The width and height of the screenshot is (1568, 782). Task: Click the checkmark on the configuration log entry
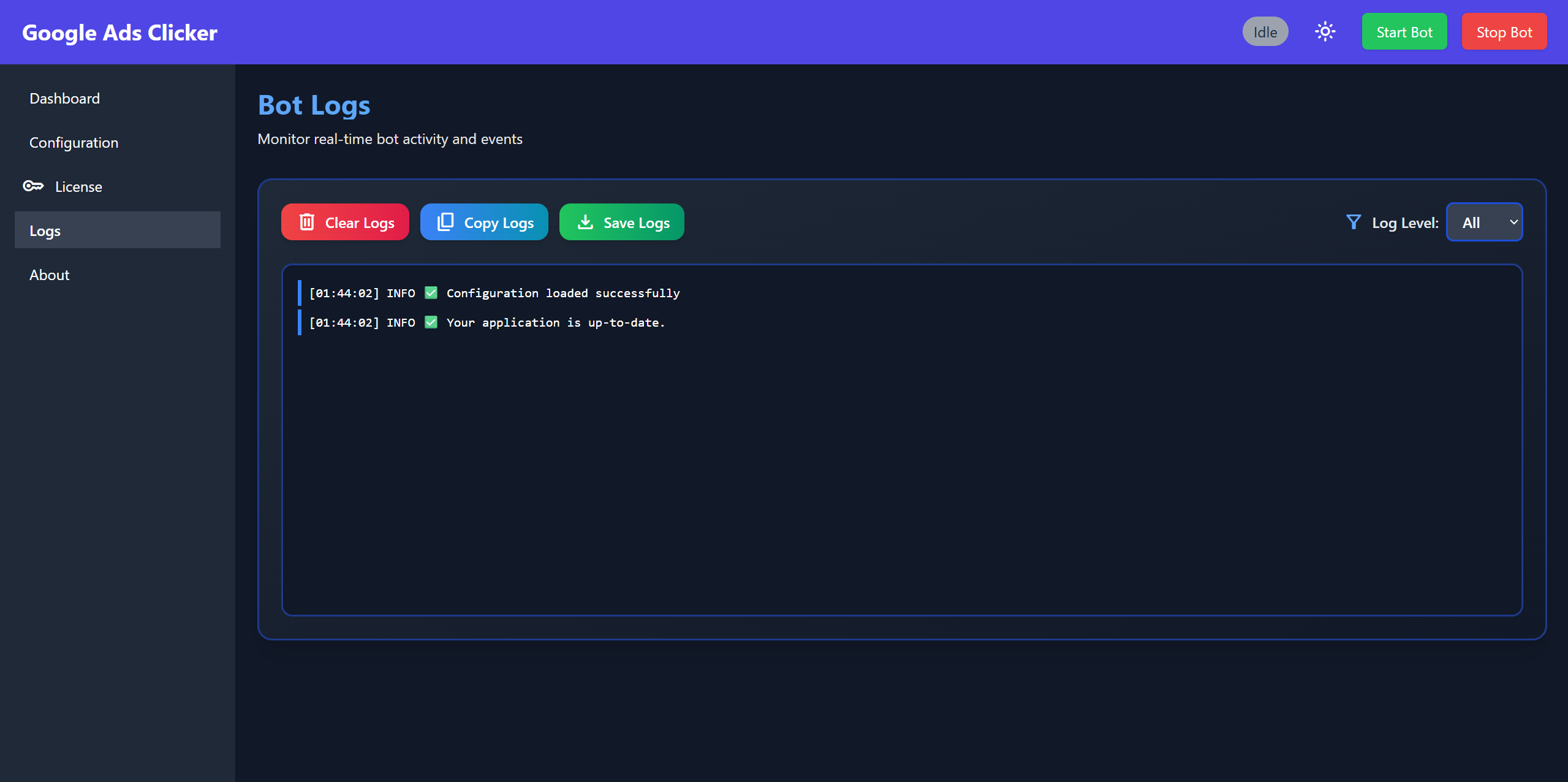click(431, 293)
